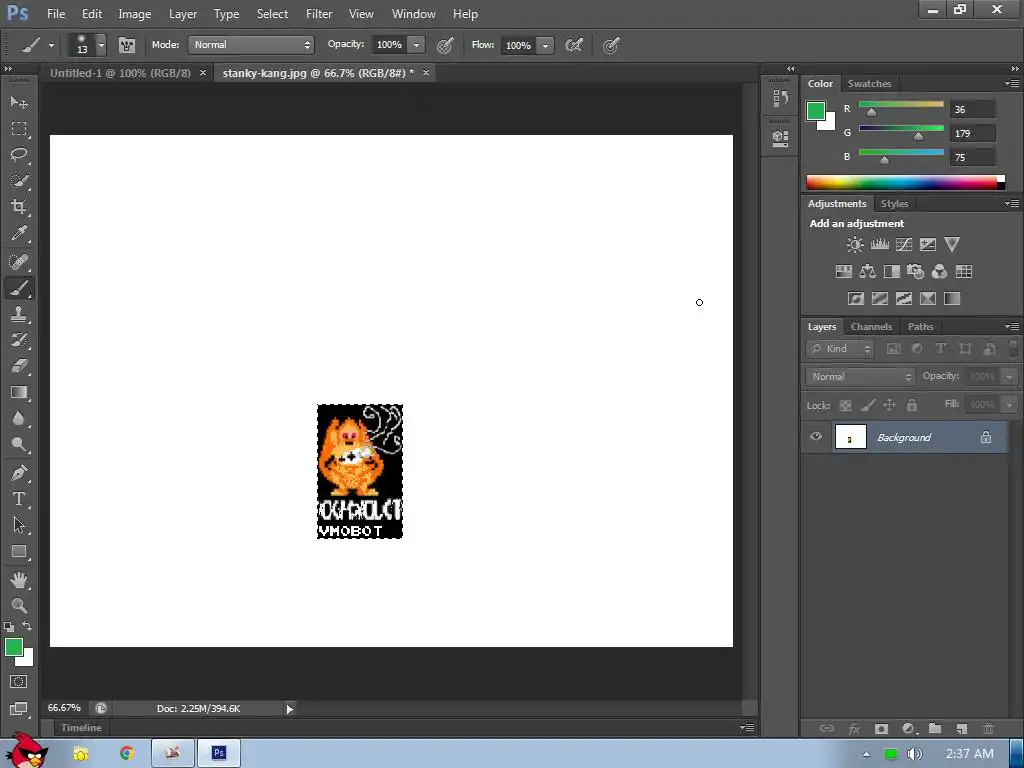Open the layer blend mode Normal dropdown
The image size is (1024, 768).
860,377
